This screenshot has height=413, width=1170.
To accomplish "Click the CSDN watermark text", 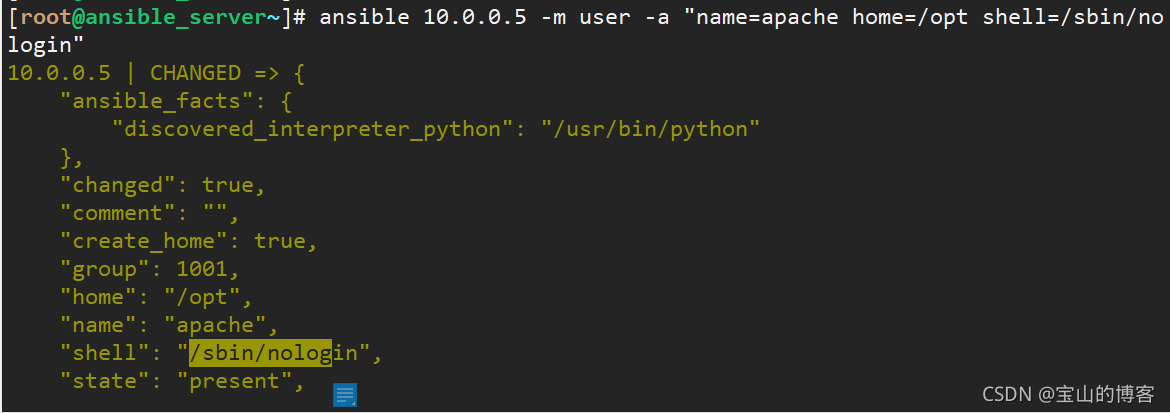I will click(x=1007, y=394).
